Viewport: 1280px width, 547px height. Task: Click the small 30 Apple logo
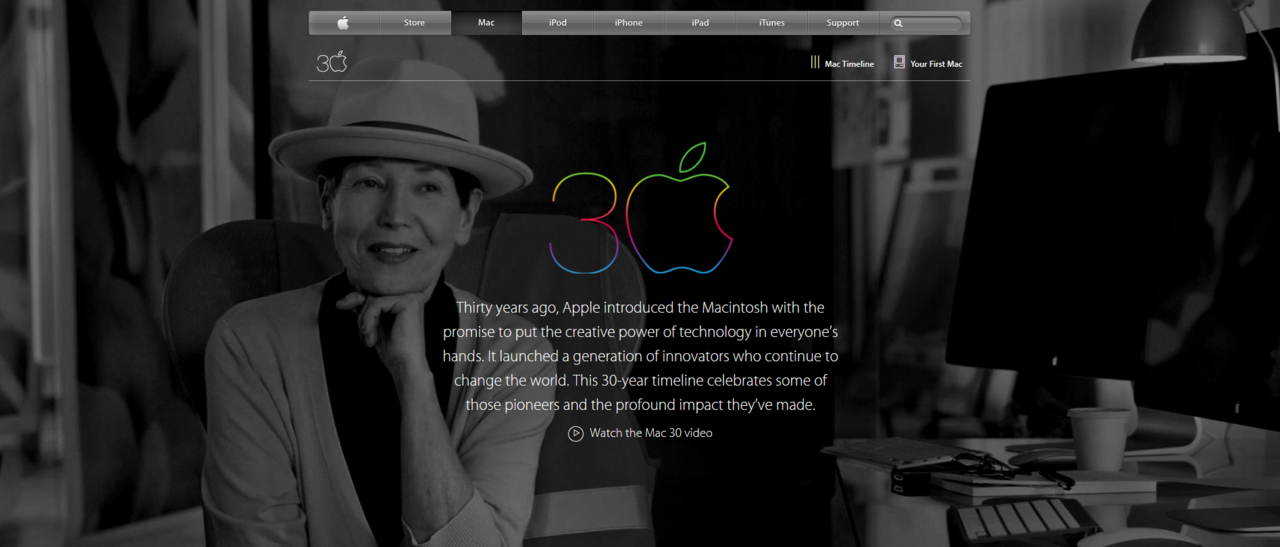[332, 62]
